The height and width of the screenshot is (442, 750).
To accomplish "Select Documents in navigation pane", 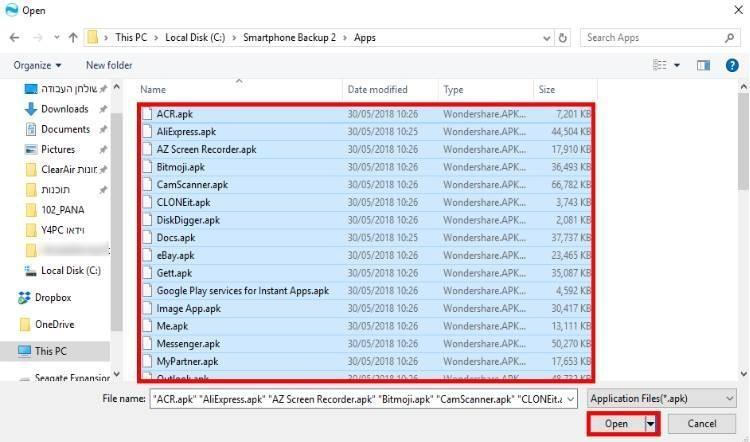I will (66, 129).
